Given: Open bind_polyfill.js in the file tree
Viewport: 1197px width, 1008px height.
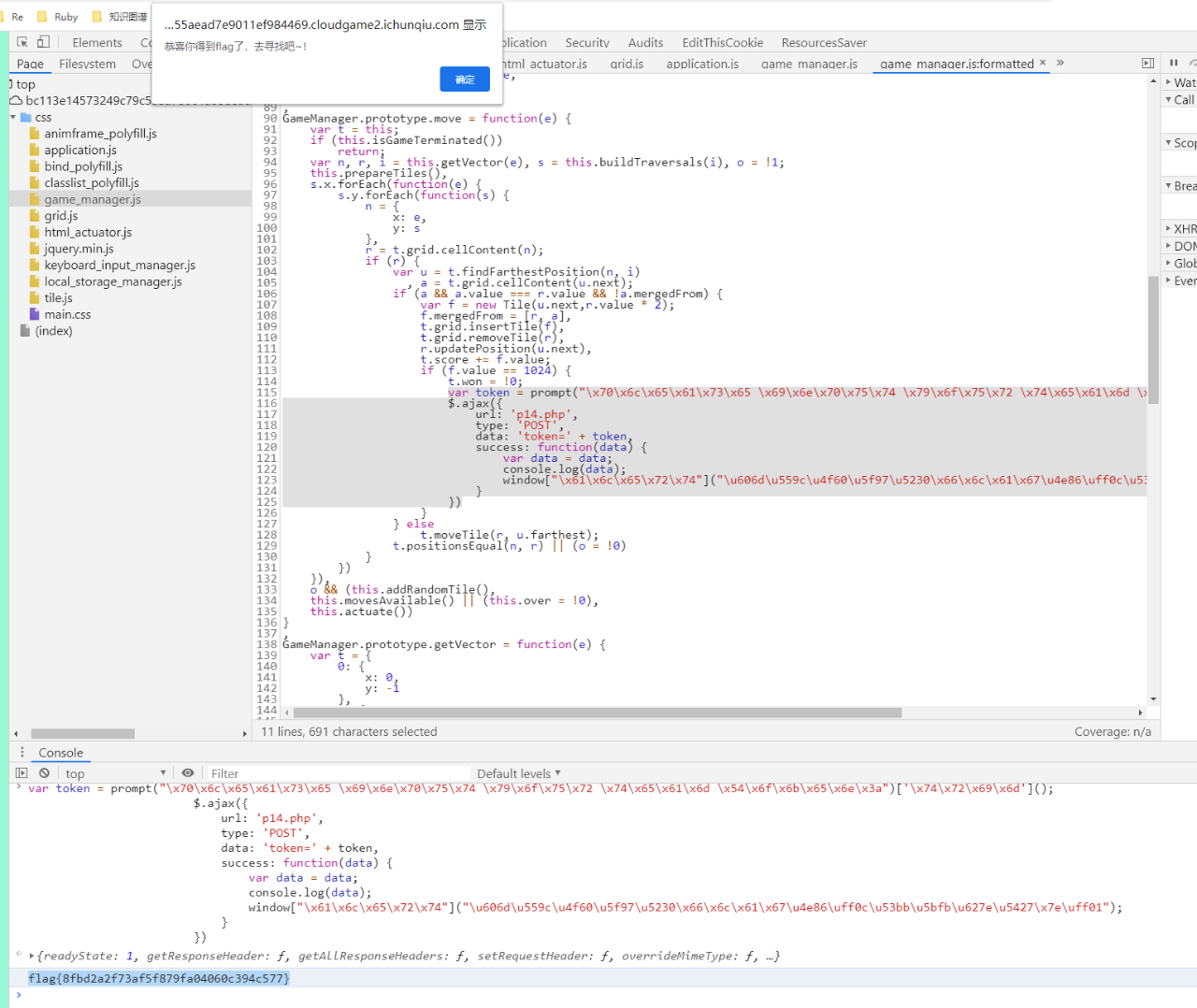Looking at the screenshot, I should coord(83,166).
